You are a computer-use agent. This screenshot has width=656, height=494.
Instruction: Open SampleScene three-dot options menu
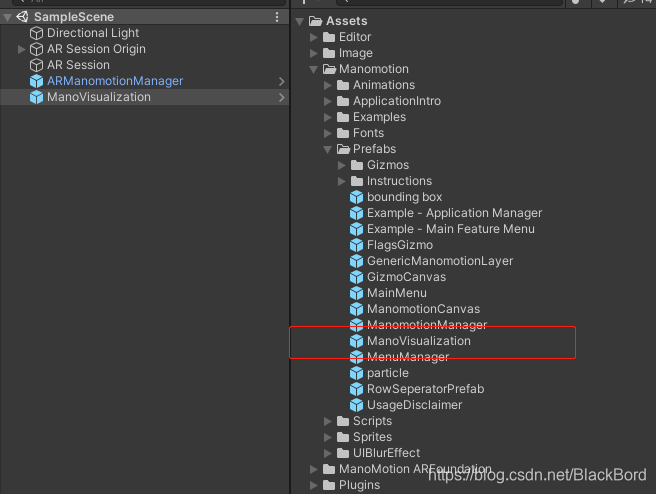pos(277,17)
